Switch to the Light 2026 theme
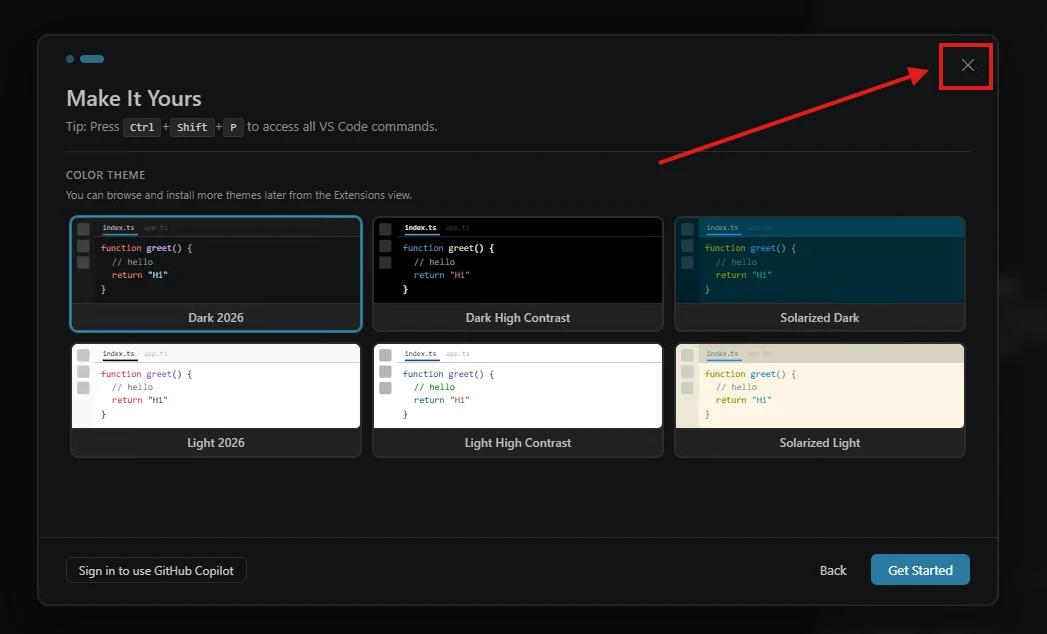The image size is (1047, 634). (x=216, y=400)
